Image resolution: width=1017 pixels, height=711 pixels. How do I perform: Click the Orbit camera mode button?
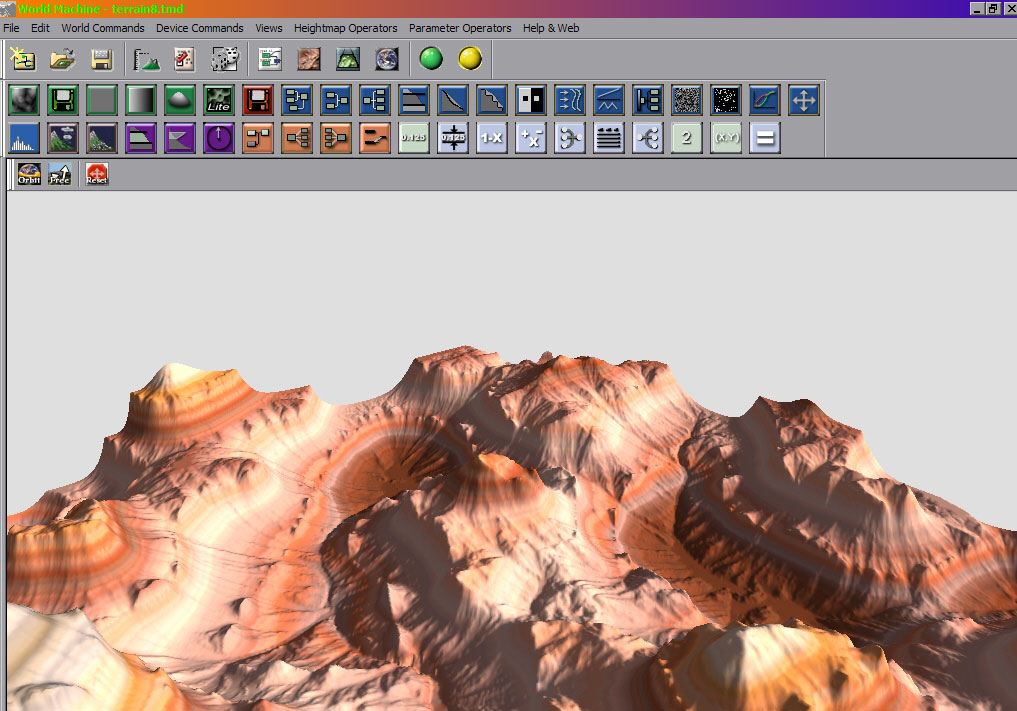pos(29,174)
